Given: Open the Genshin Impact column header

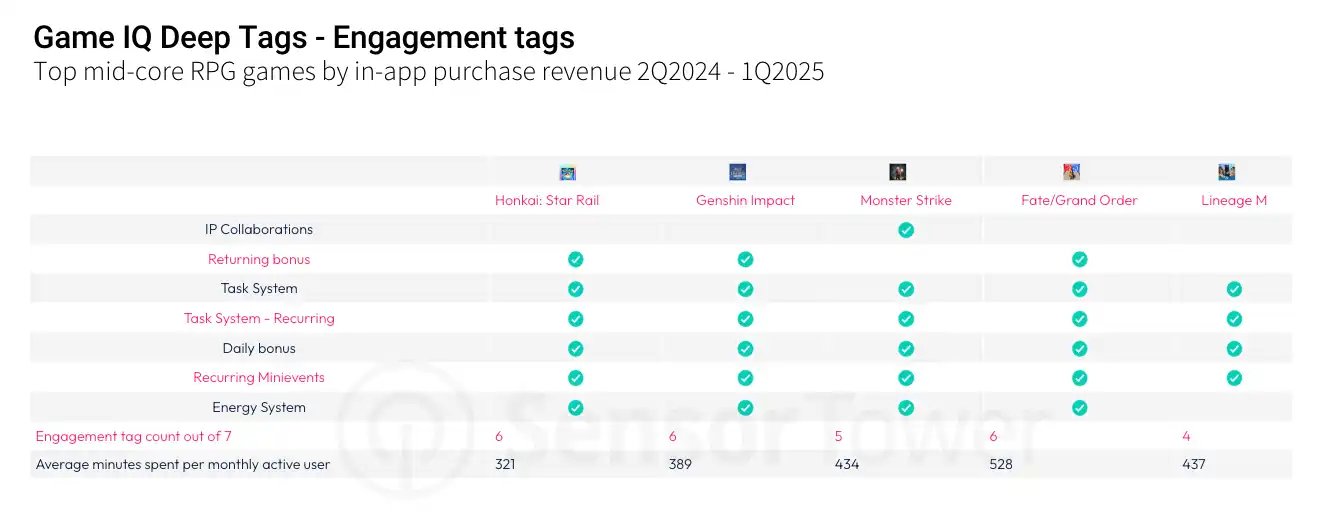Looking at the screenshot, I should pos(745,200).
